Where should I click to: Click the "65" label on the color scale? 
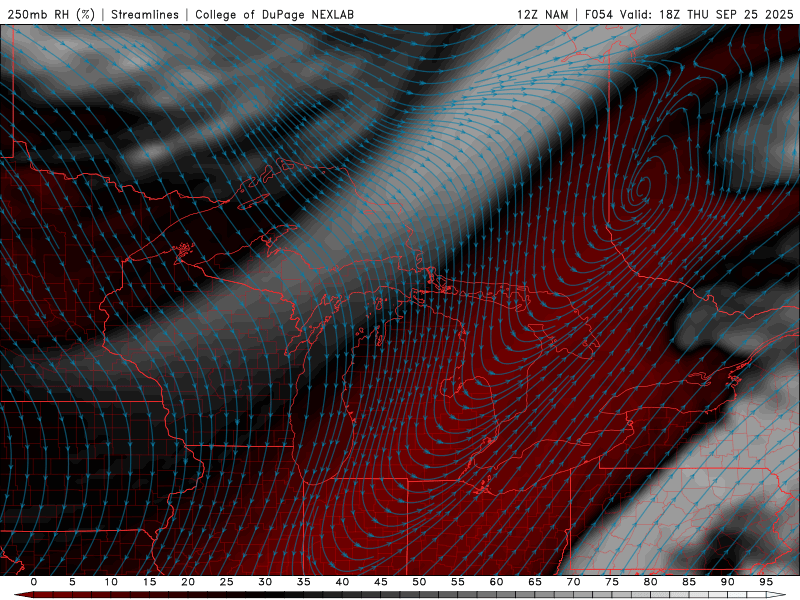click(x=535, y=582)
